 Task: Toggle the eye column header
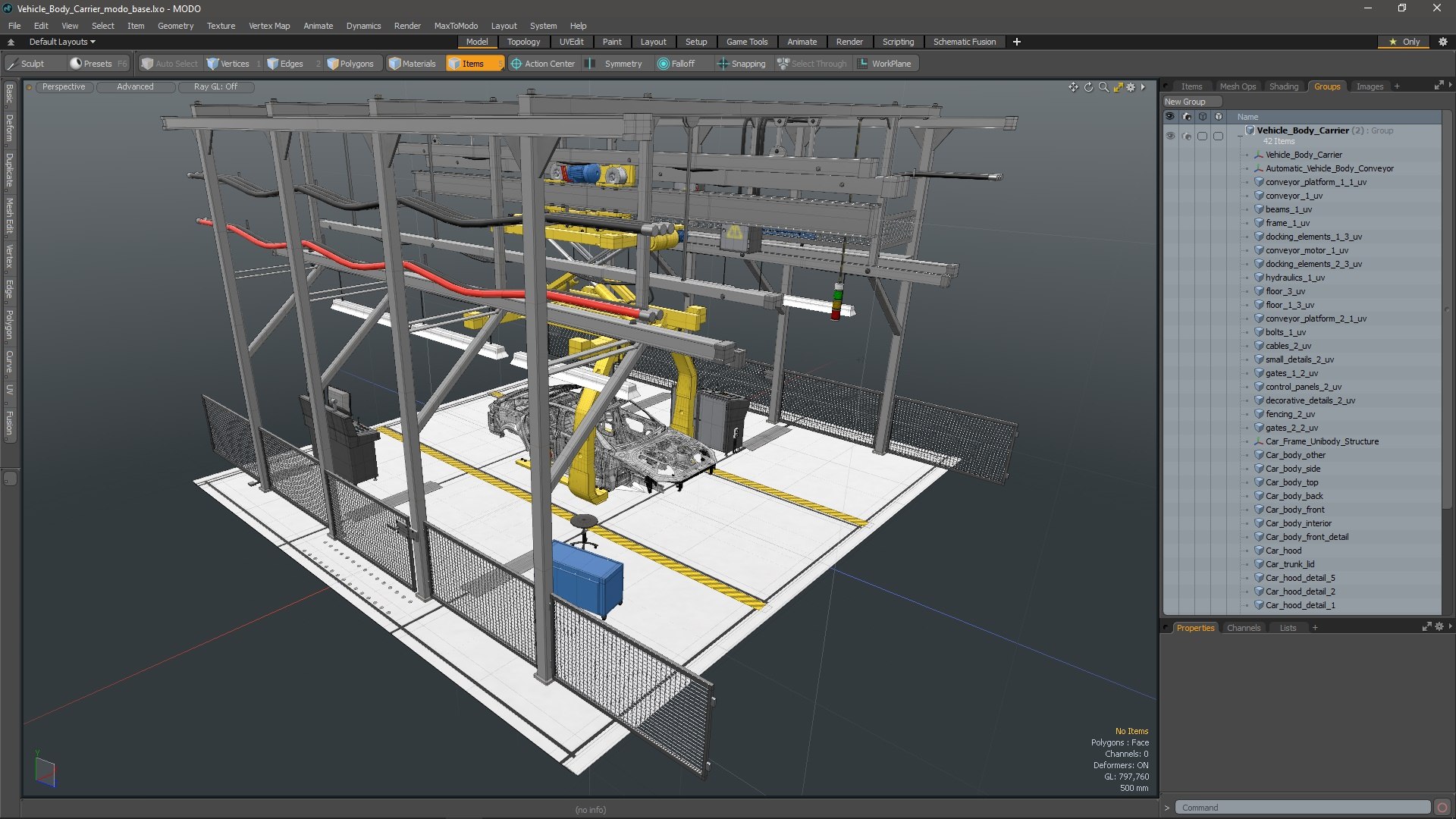point(1170,117)
